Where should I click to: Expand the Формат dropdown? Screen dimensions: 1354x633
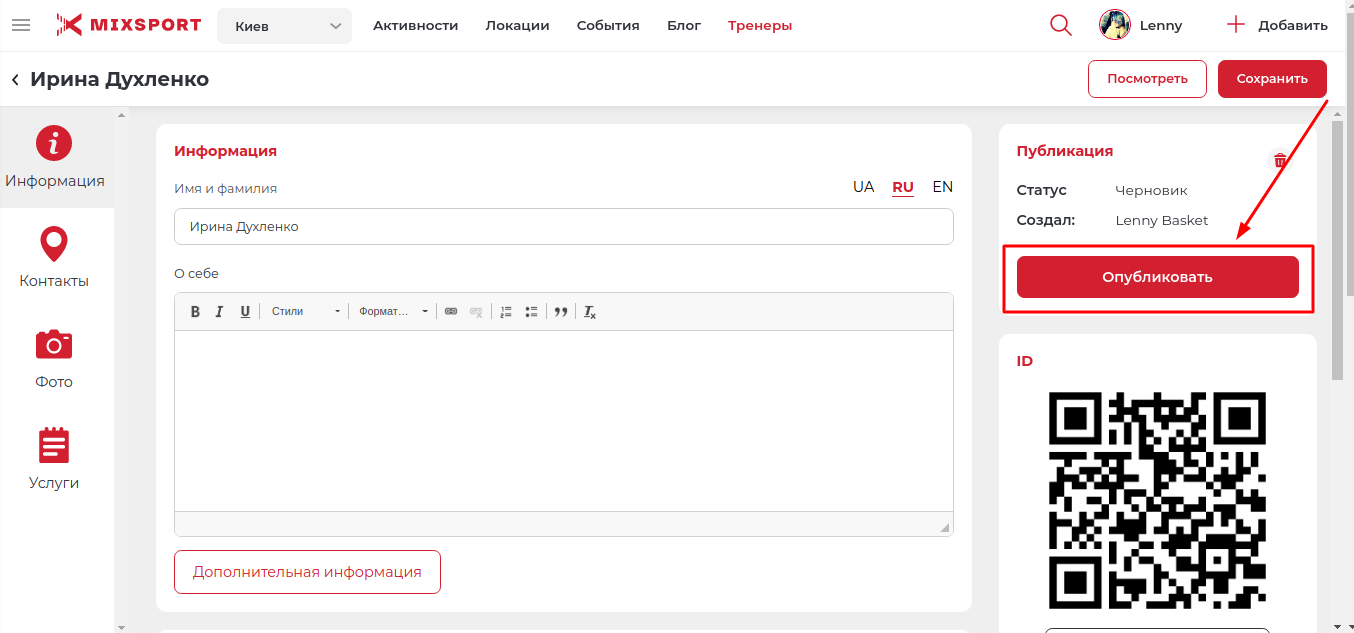[x=393, y=312]
